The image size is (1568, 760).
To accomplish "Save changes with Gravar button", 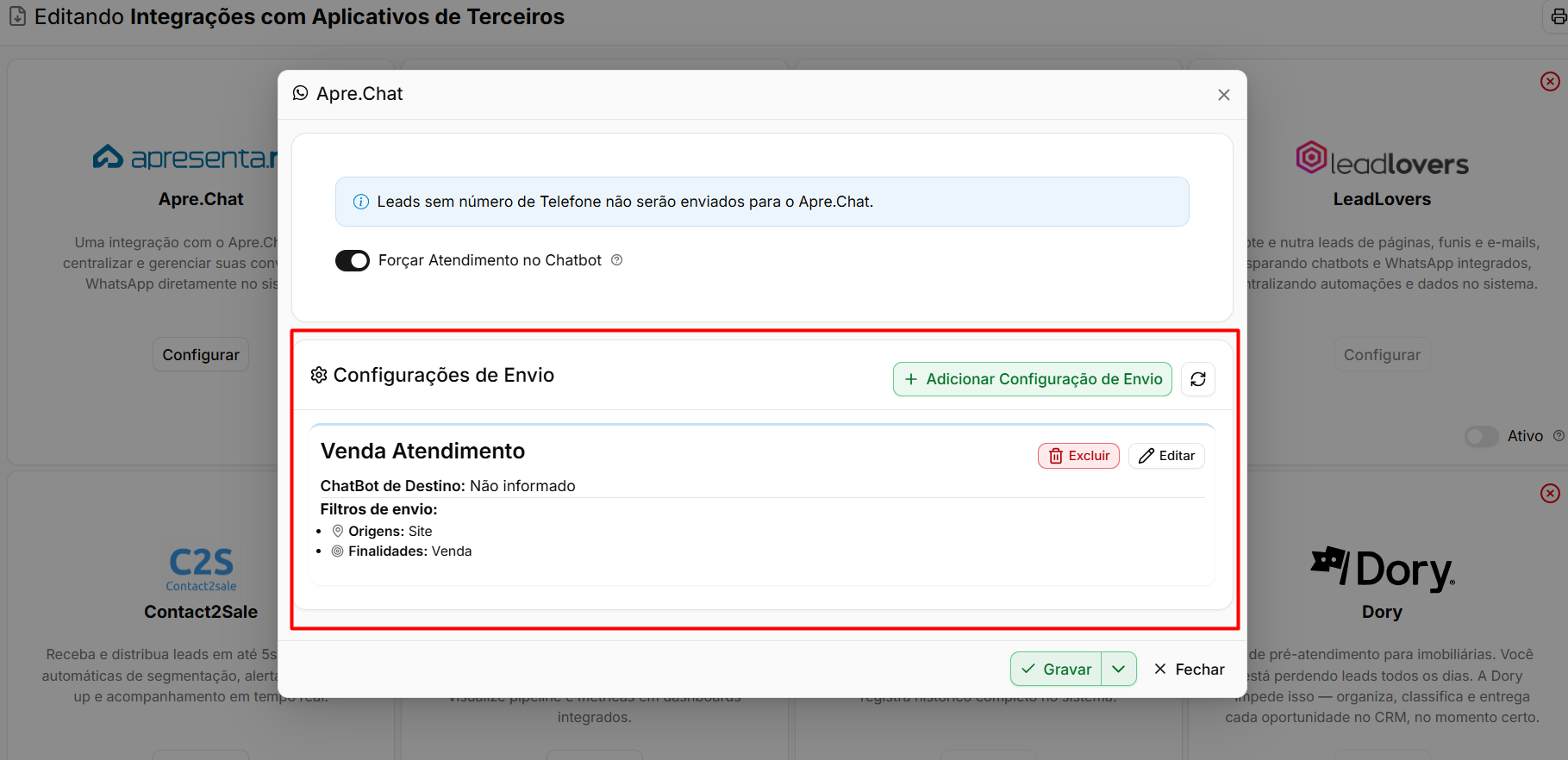I will (1056, 669).
